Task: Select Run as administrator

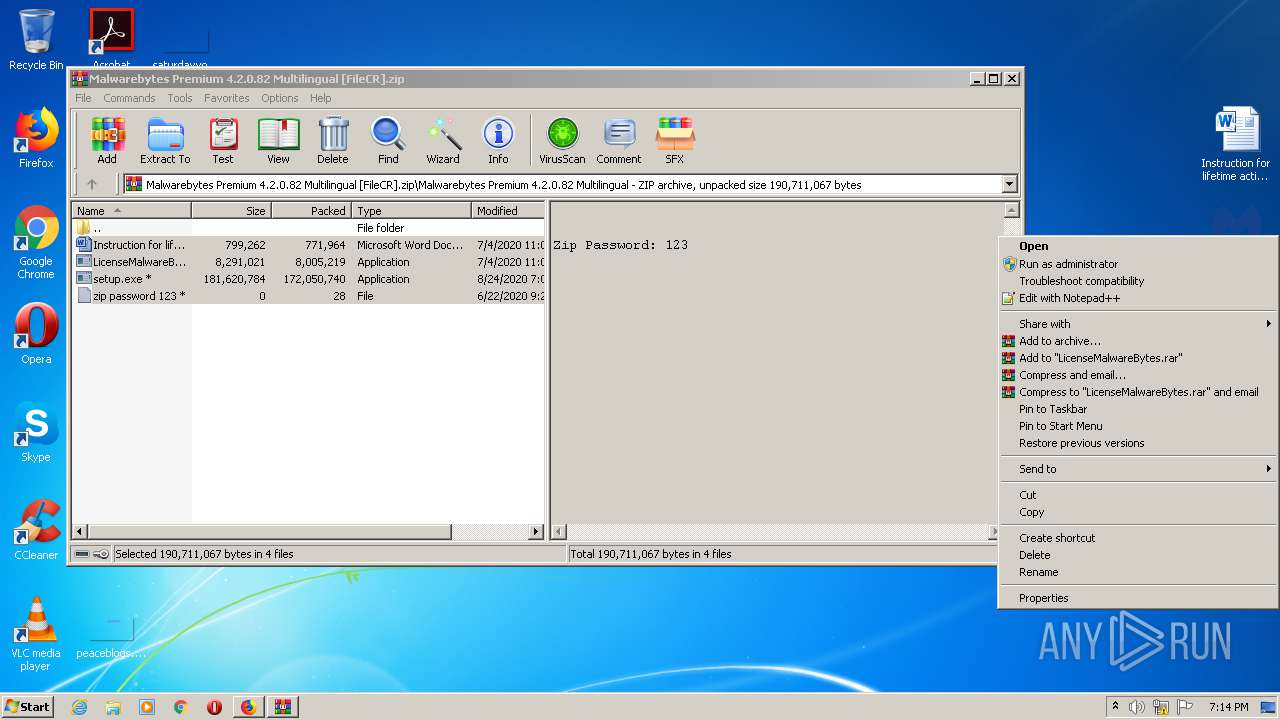Action: [x=1138, y=264]
